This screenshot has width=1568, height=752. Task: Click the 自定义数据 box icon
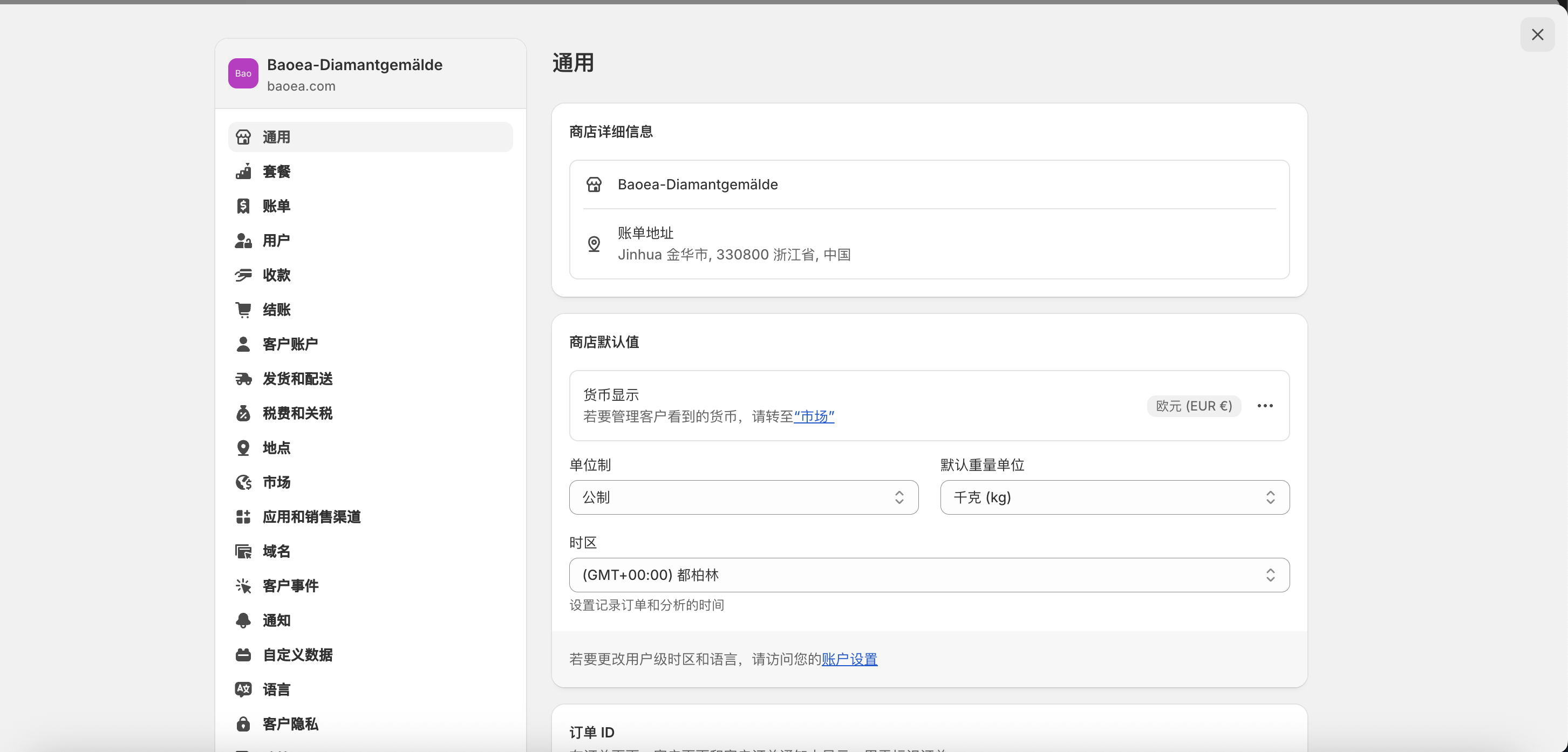(243, 655)
